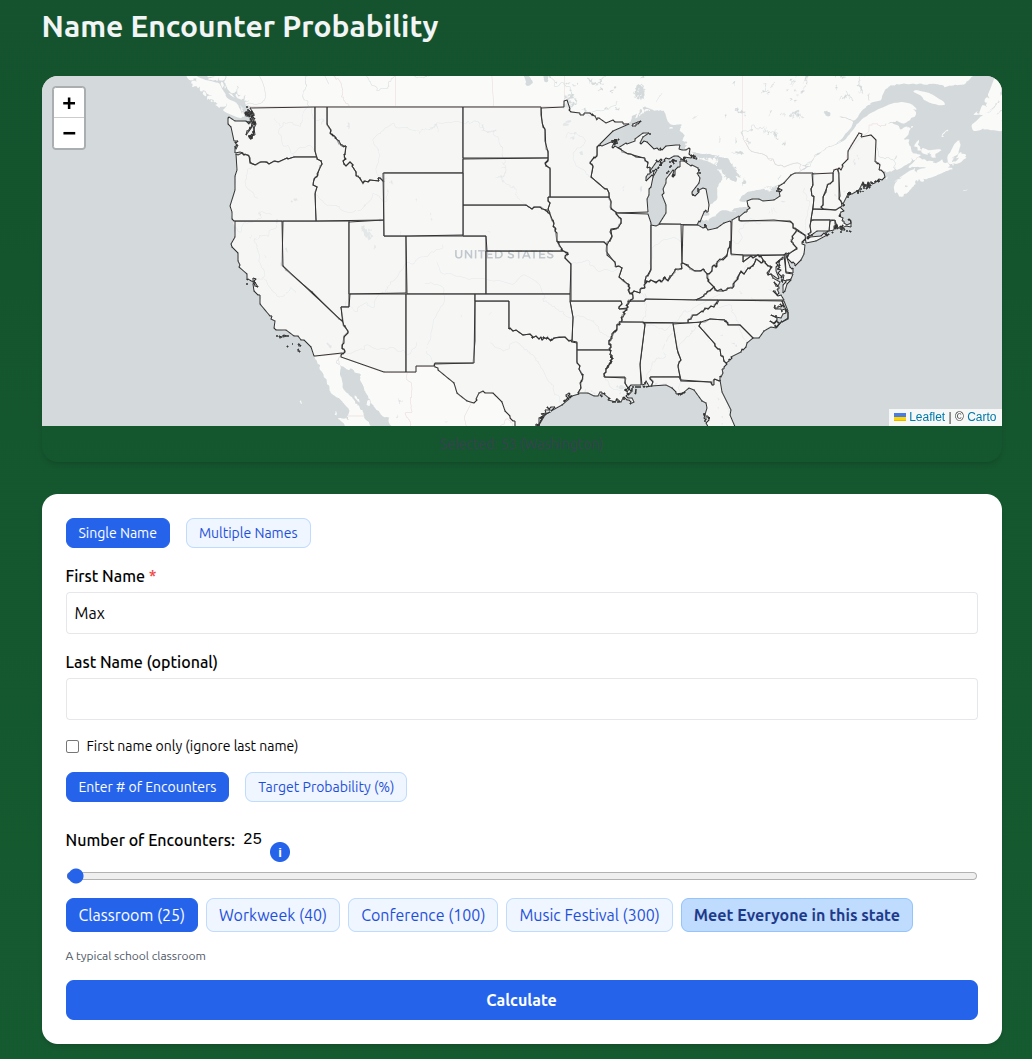
Task: Switch to Multiple Names mode
Action: tap(247, 533)
